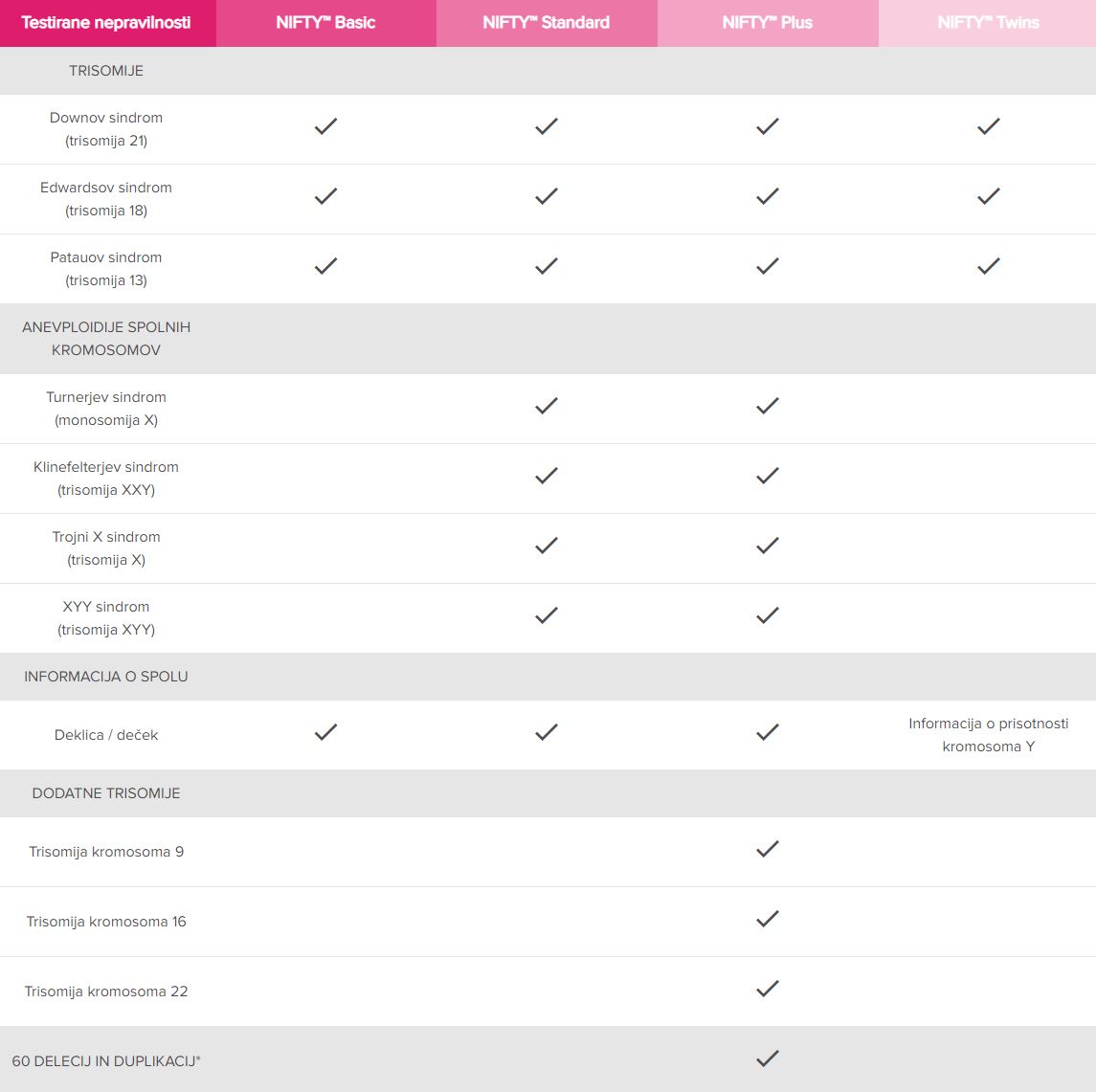The image size is (1096, 1092).
Task: Click the Turnerjev sindrom checkmark under NIFTY Plus
Action: 768,406
